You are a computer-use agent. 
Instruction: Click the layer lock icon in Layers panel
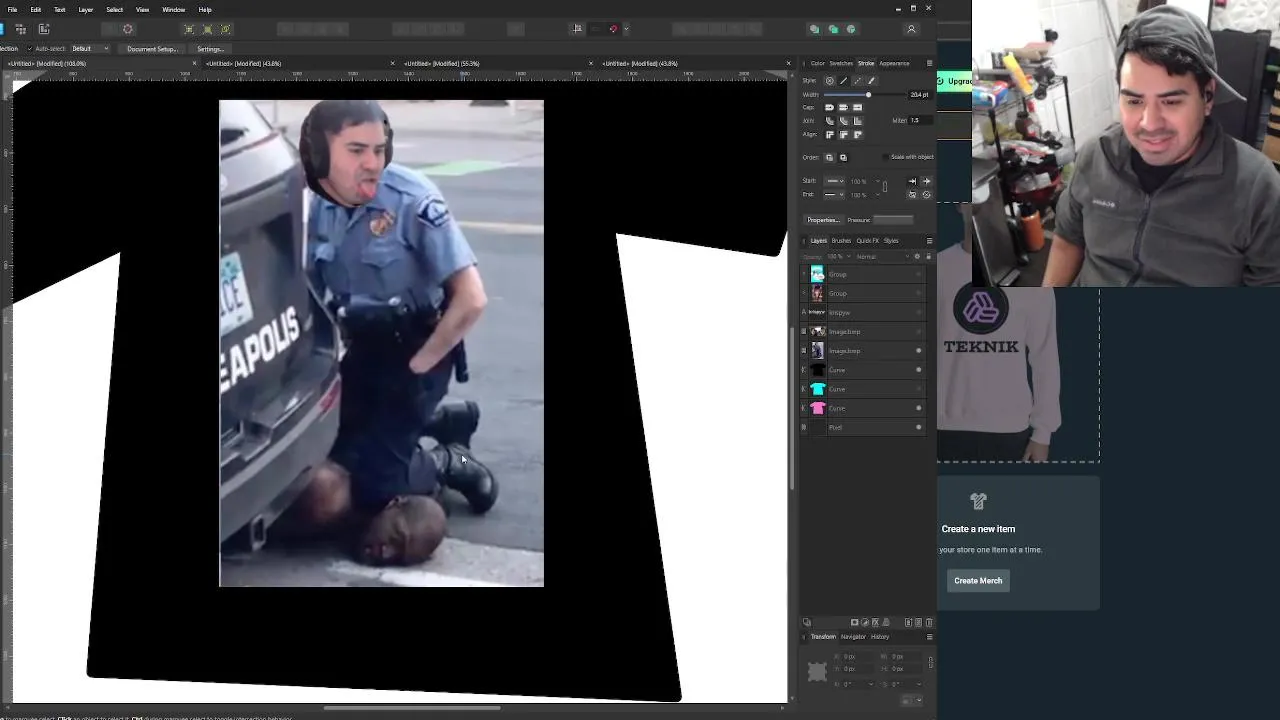(x=928, y=256)
